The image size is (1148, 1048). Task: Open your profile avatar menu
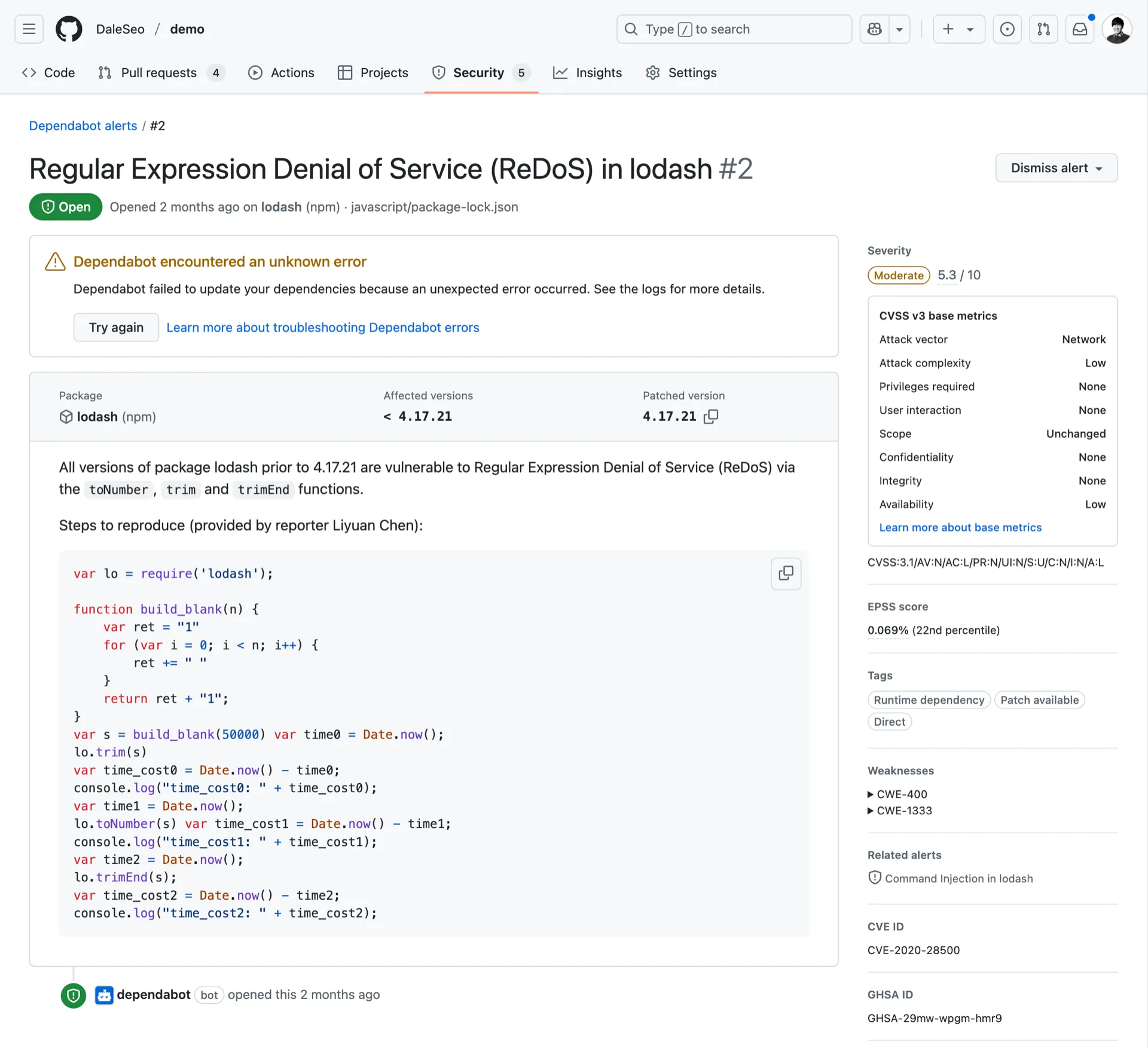point(1118,29)
